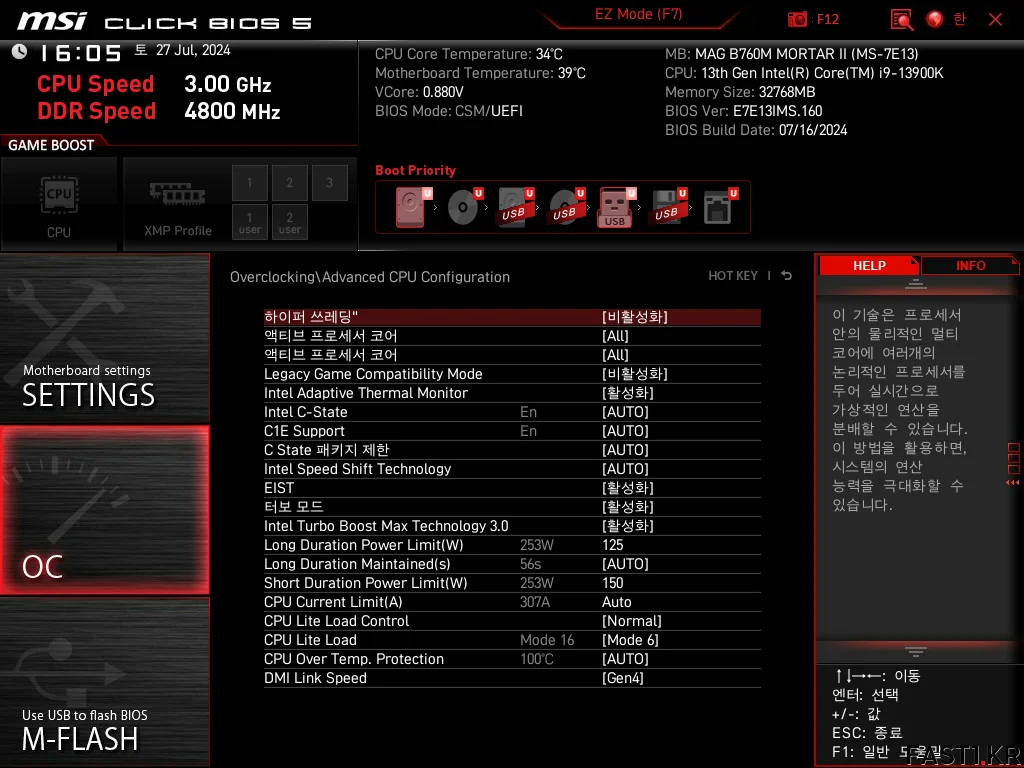
Task: Switch to EZ Mode (F7)
Action: [x=638, y=14]
